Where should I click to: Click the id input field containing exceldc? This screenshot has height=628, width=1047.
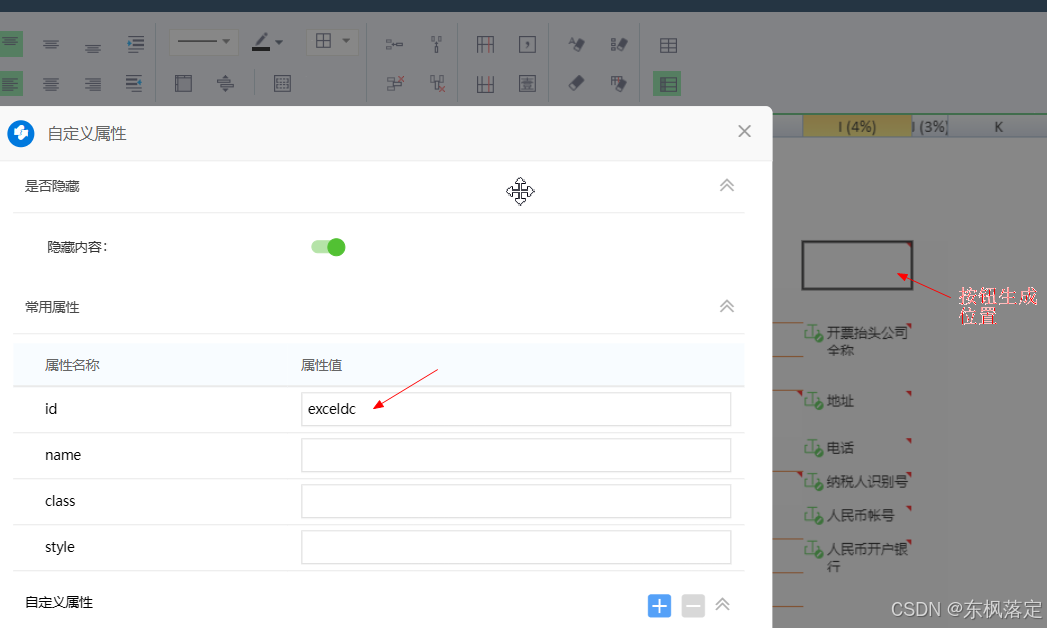[516, 409]
